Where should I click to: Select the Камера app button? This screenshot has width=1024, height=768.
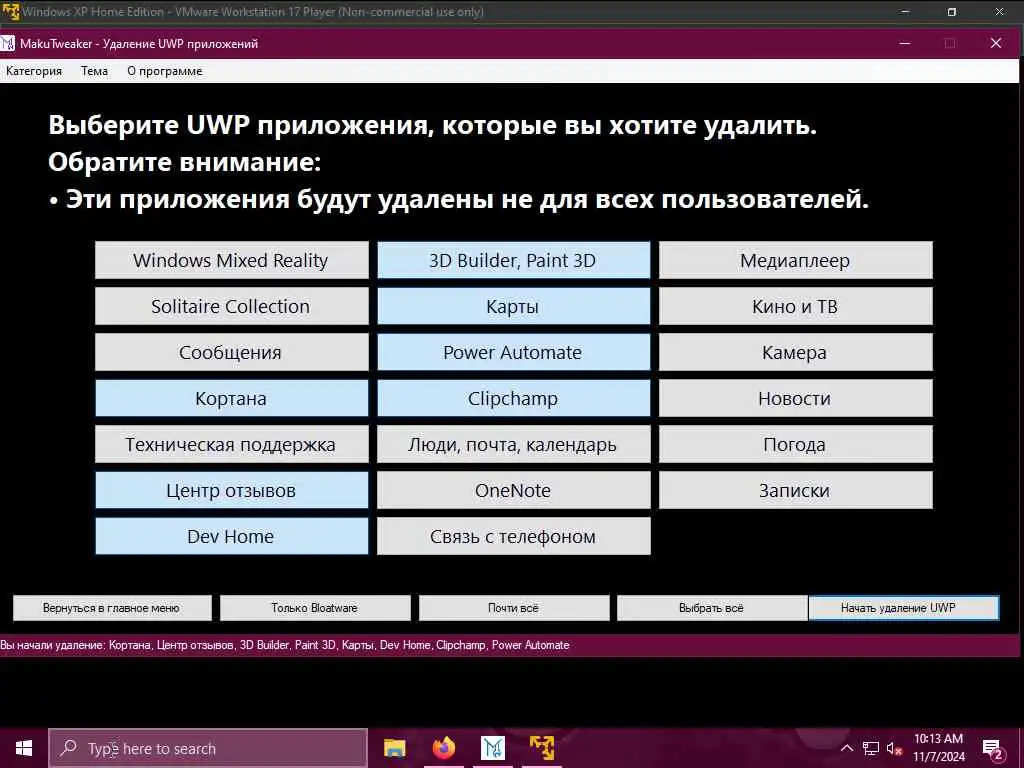coord(795,352)
